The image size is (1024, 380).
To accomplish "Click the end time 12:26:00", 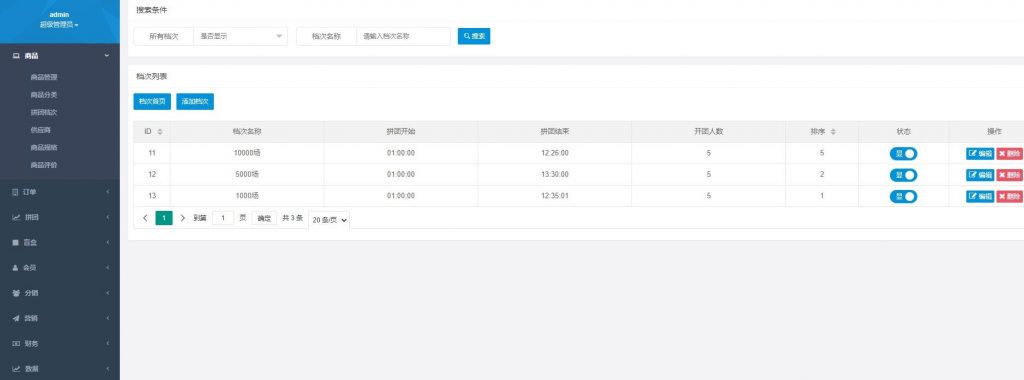I will pyautogui.click(x=555, y=153).
